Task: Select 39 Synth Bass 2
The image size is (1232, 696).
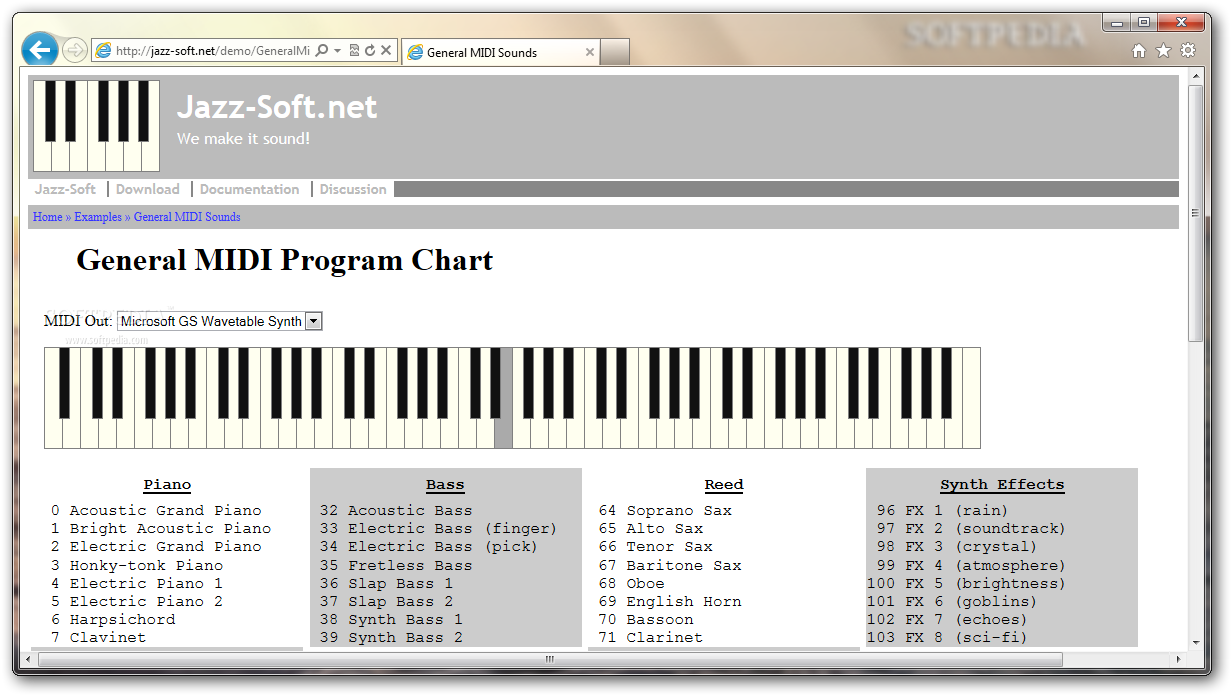Action: click(391, 638)
